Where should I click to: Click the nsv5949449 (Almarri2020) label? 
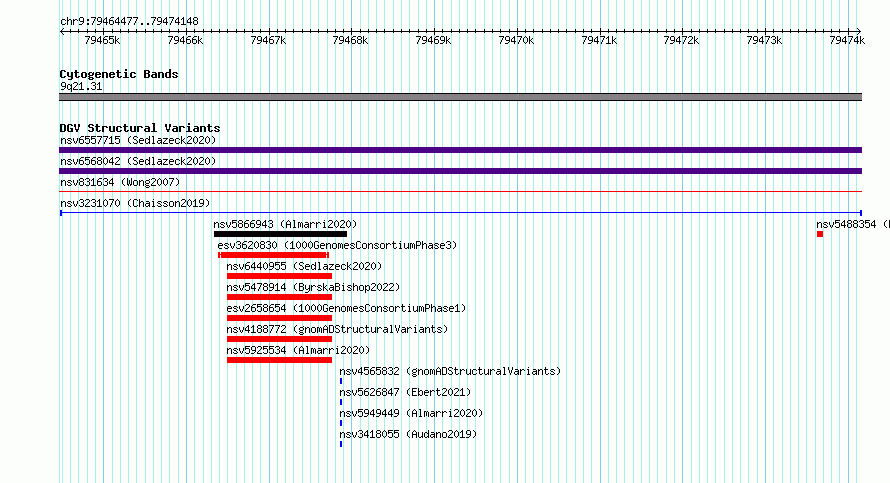tap(411, 413)
